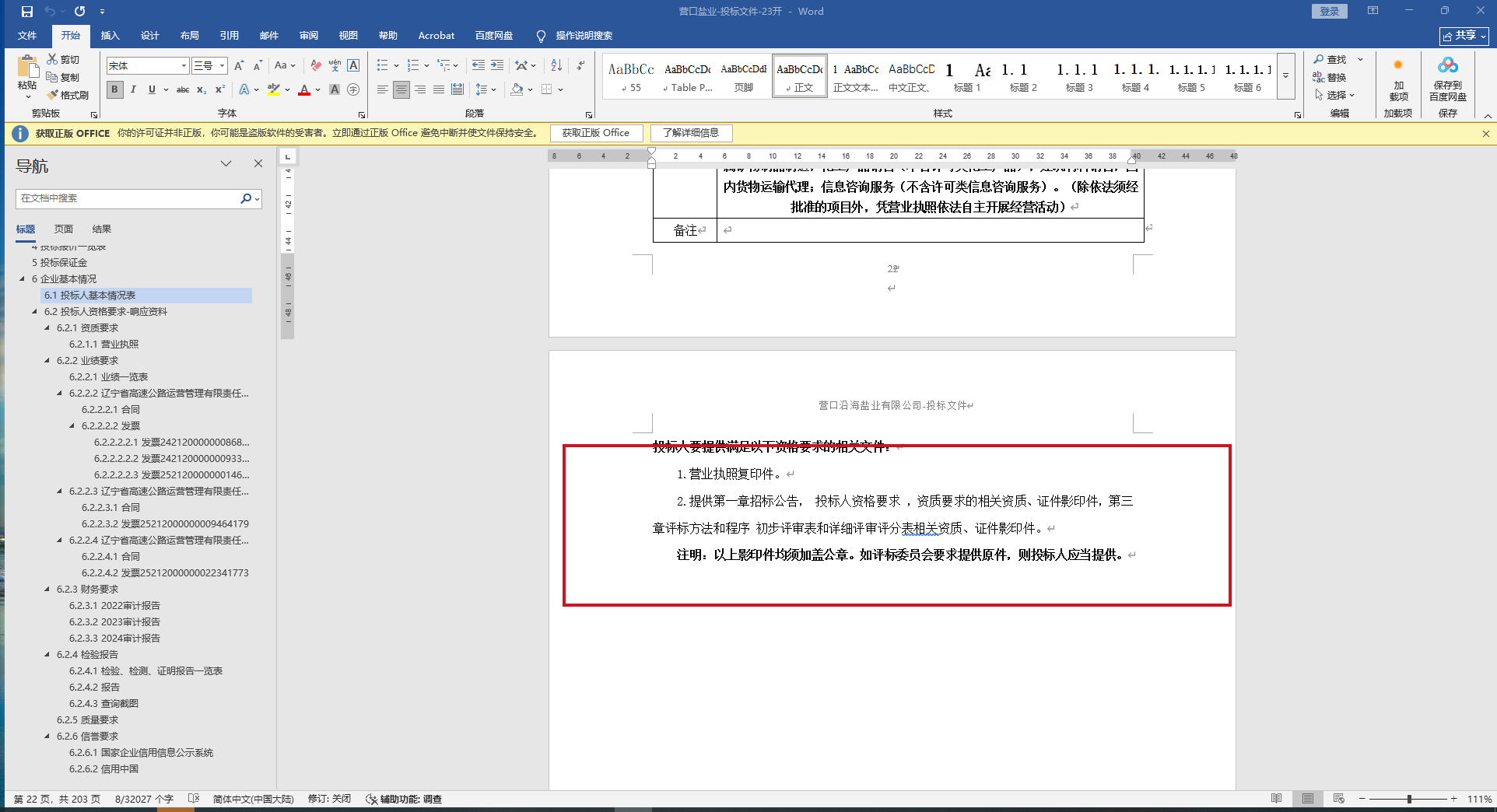Toggle subscript formatting

click(202, 89)
